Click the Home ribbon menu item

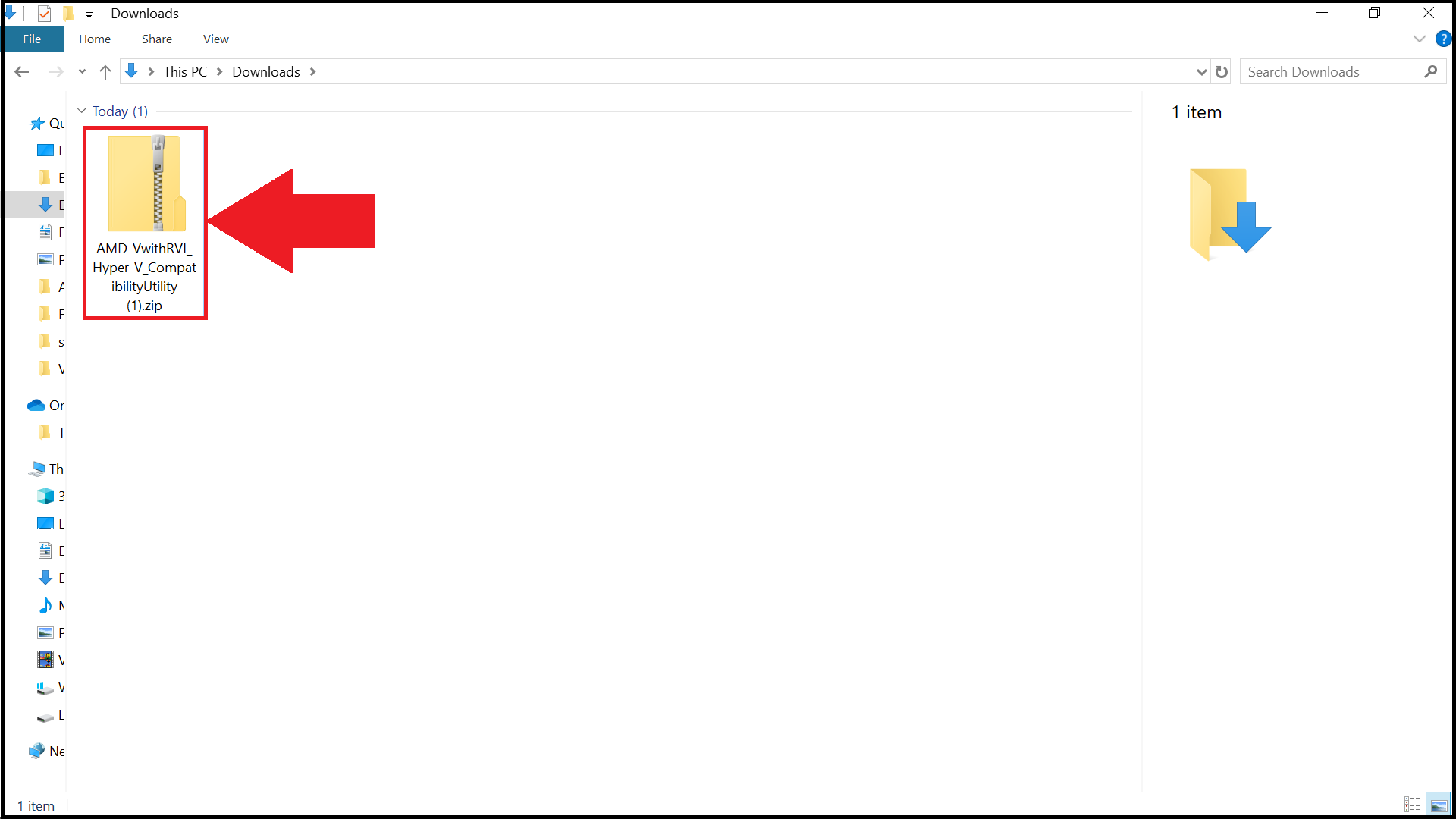pyautogui.click(x=95, y=39)
